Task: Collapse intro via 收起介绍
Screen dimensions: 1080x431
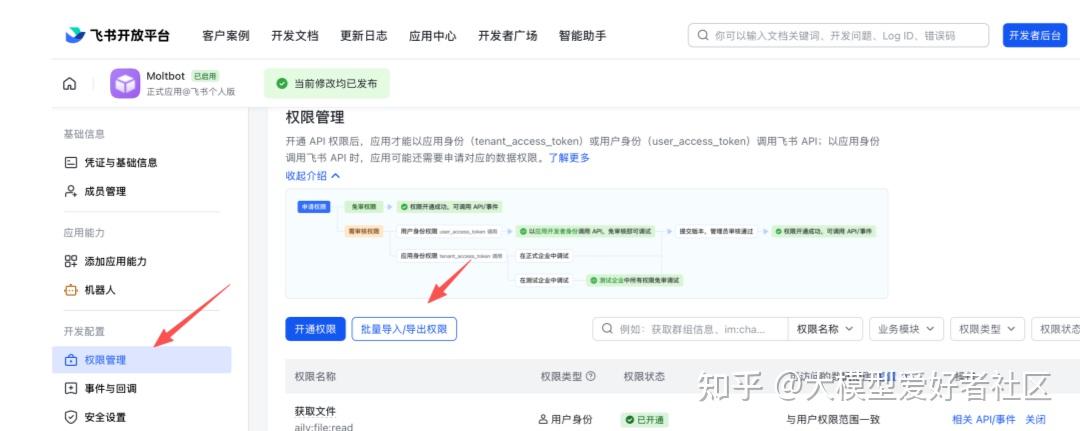Action: (x=313, y=176)
